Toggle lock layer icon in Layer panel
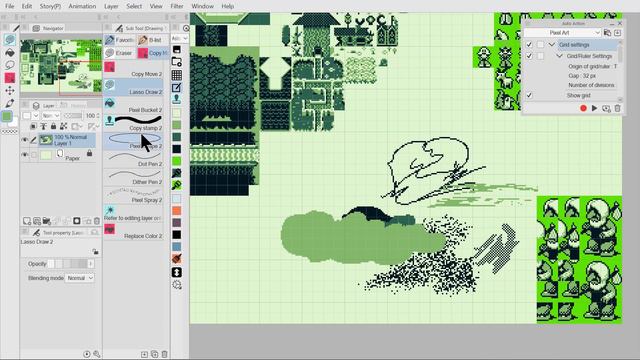The image size is (640, 360). [x=53, y=126]
